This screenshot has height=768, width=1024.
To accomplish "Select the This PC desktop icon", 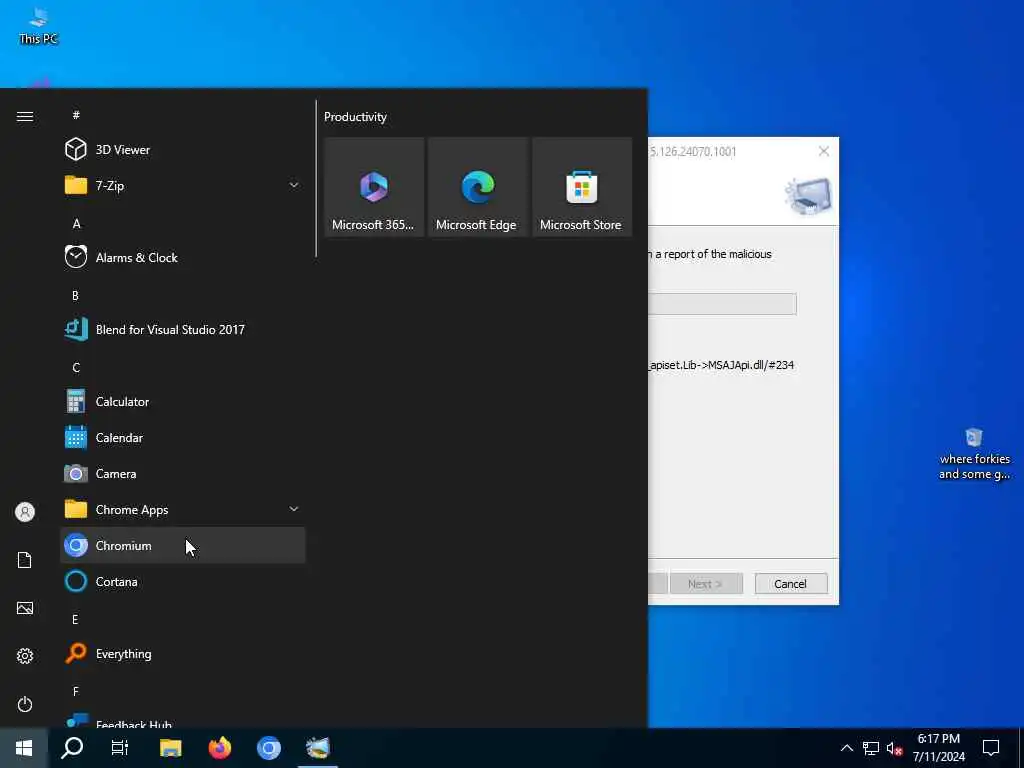I will pos(38,26).
